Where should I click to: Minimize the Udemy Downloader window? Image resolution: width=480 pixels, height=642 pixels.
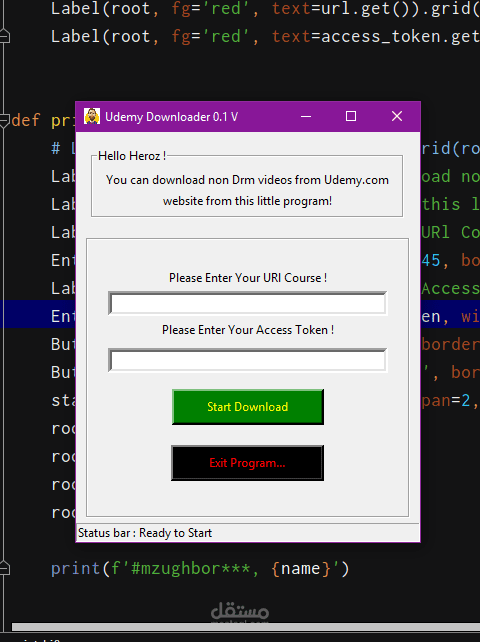(x=306, y=116)
